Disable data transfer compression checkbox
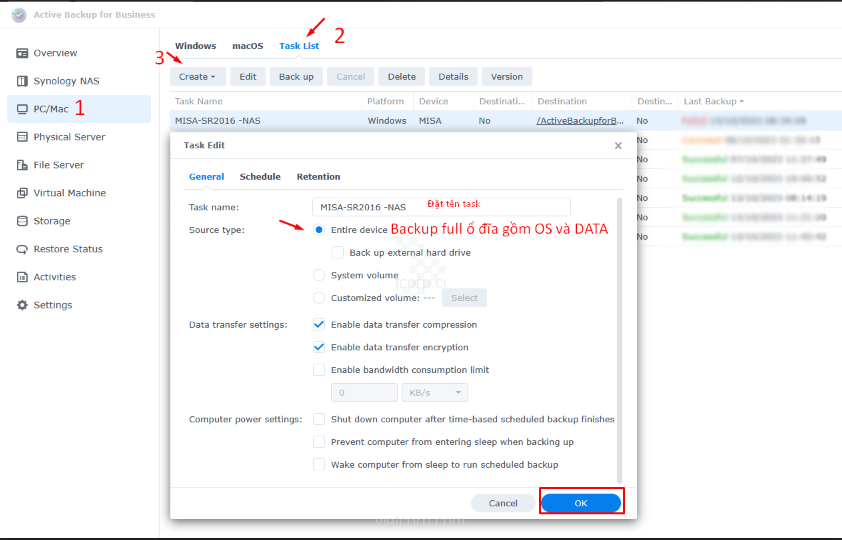 coord(319,325)
